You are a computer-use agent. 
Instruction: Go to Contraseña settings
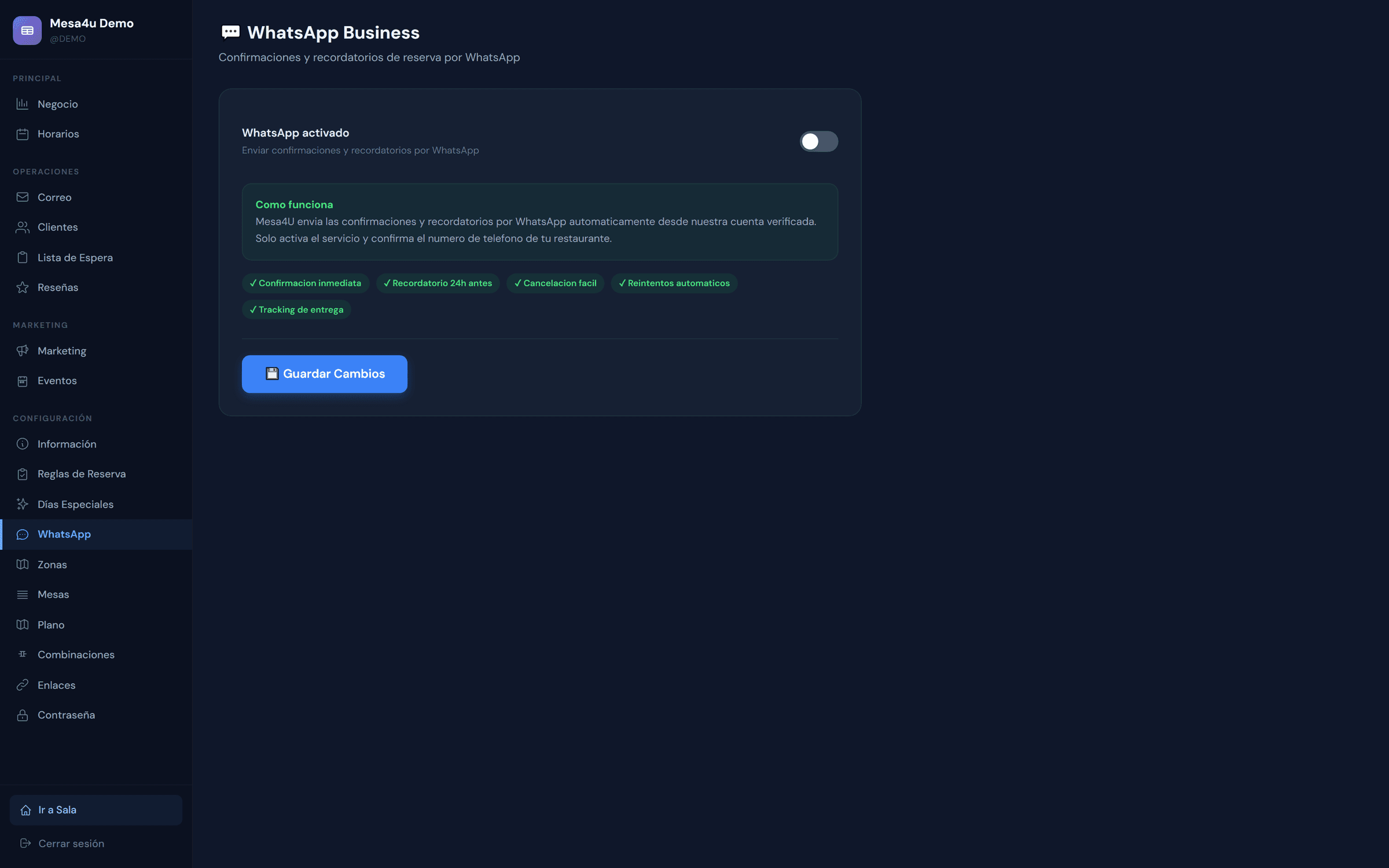[96, 715]
